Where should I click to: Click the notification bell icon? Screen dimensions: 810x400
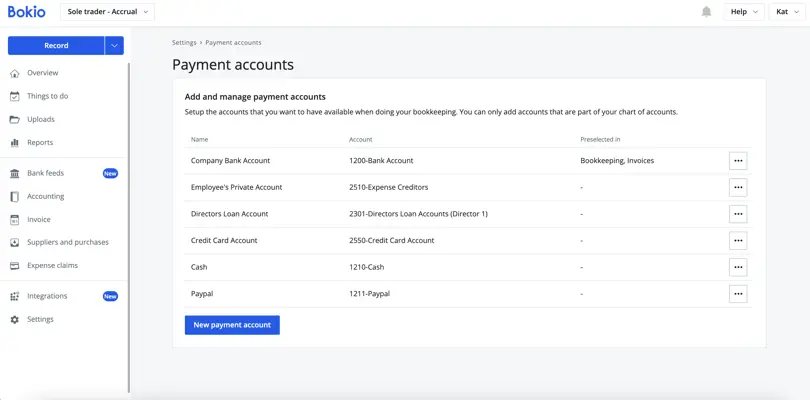(706, 12)
